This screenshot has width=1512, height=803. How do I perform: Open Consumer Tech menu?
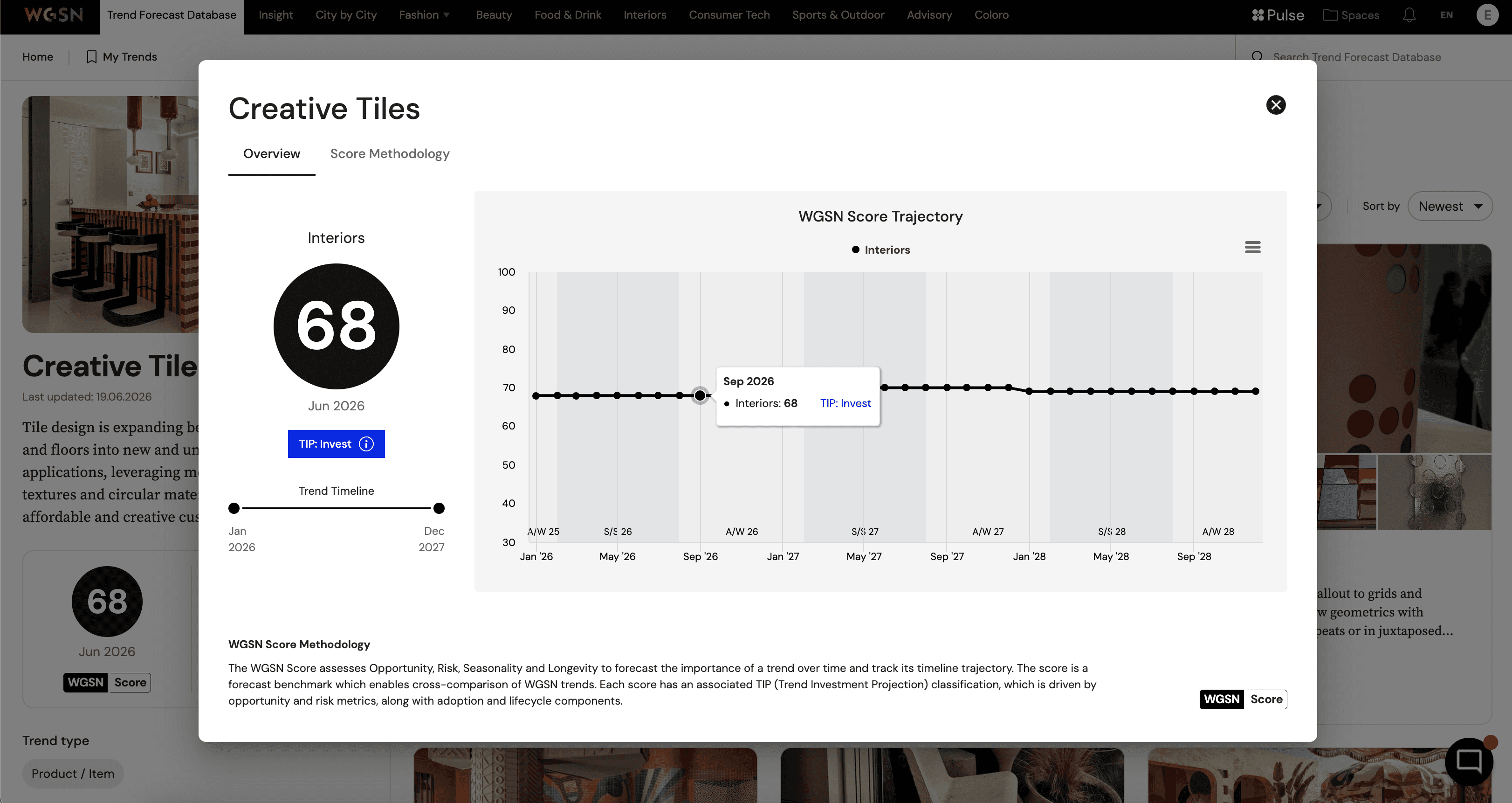729,15
